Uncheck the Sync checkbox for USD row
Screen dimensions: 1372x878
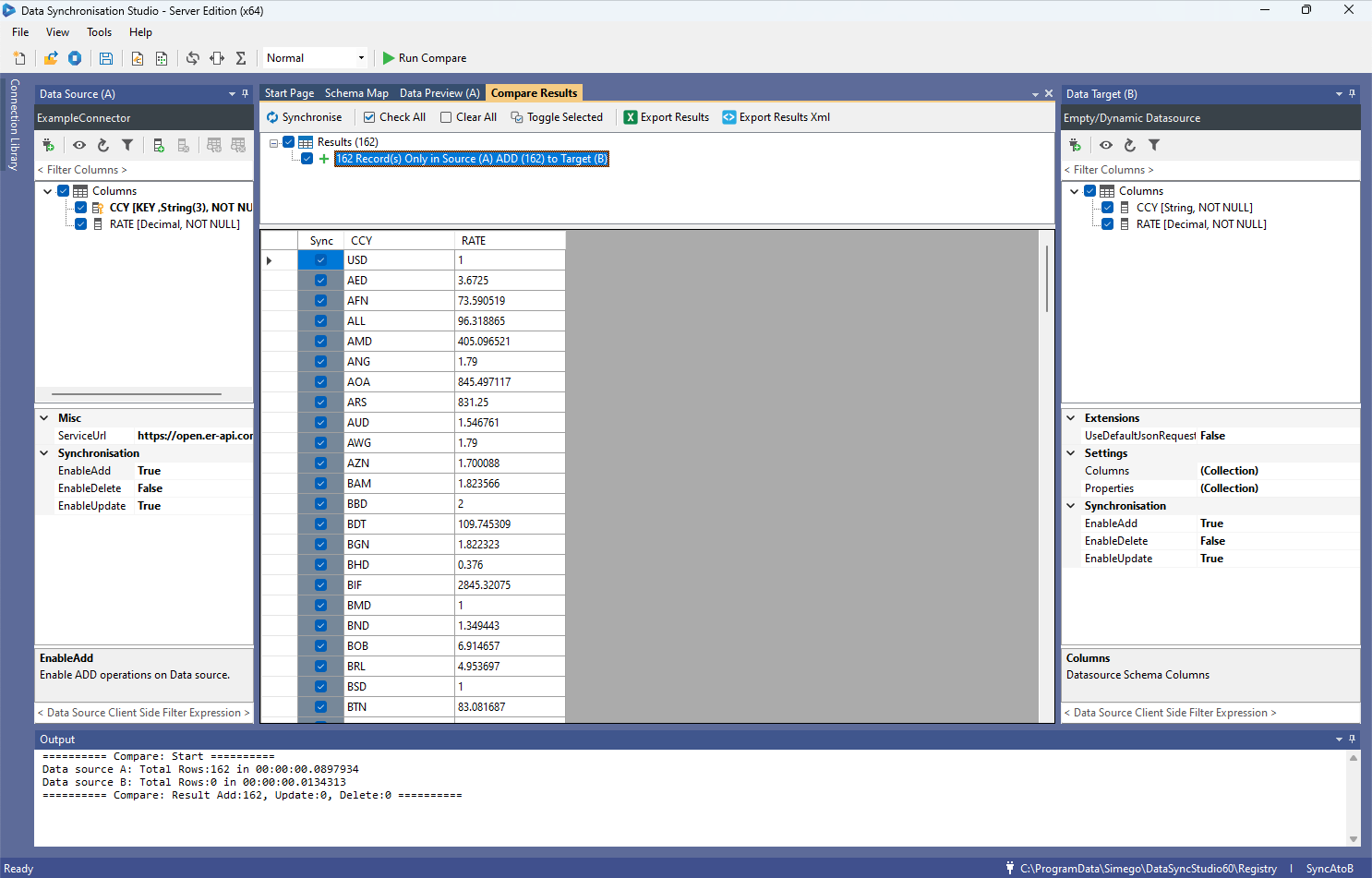click(x=320, y=259)
